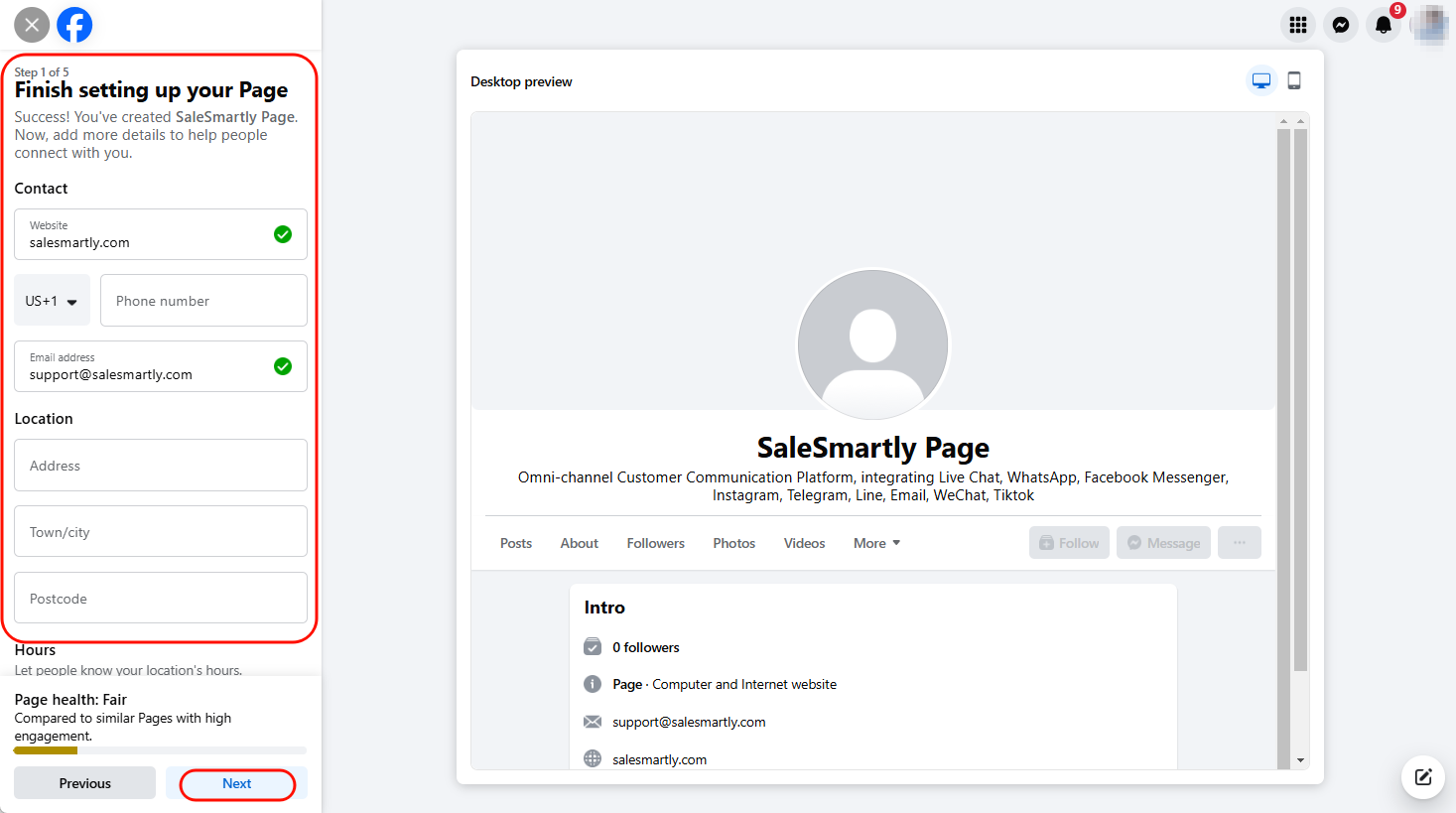Open the US+1 country code dropdown

click(52, 301)
